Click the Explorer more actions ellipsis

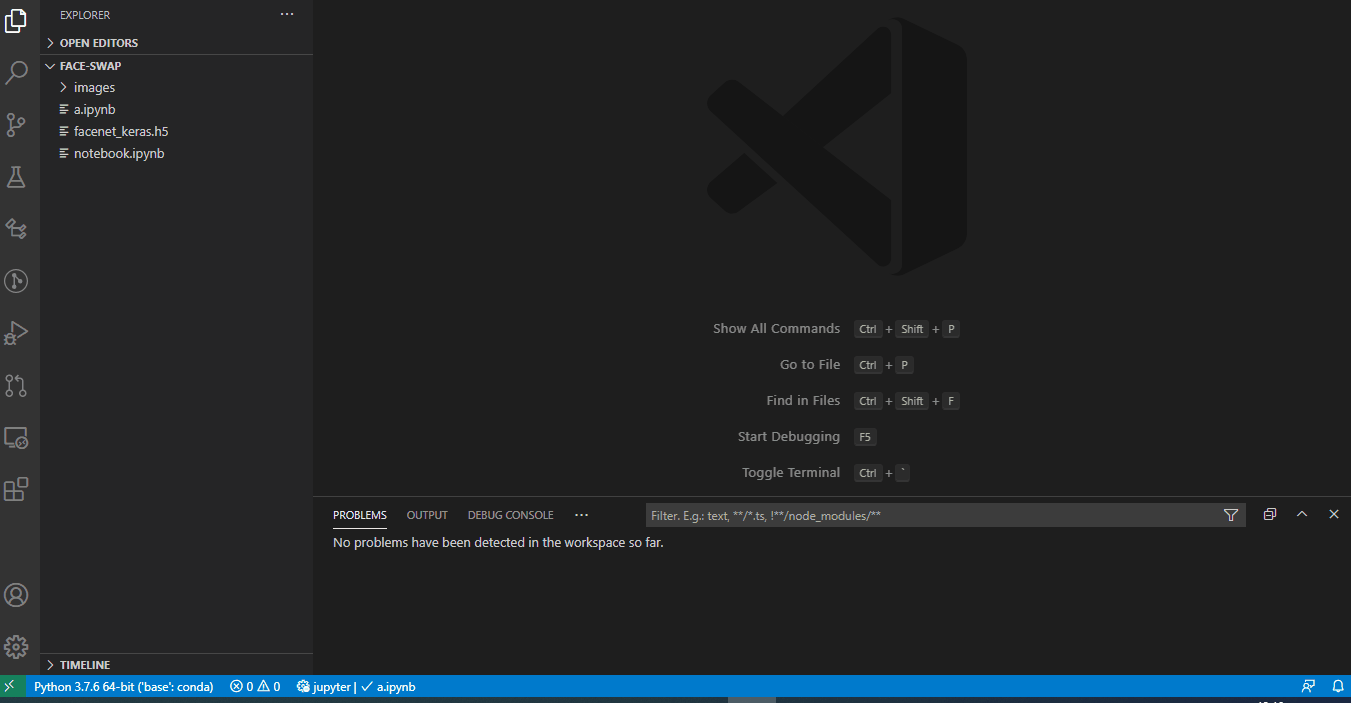[x=287, y=15]
